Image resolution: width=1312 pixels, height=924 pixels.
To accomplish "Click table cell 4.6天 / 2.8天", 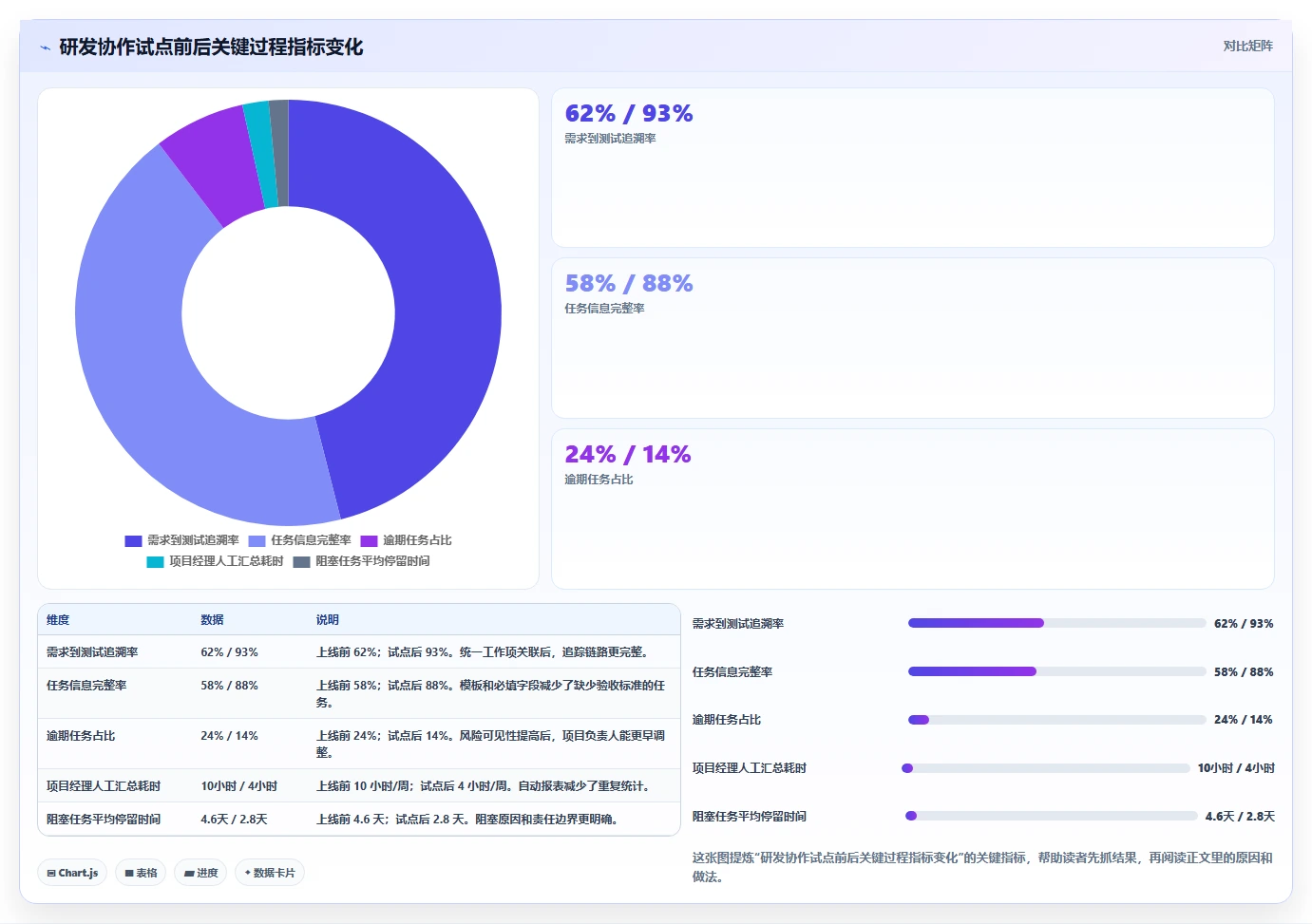I will click(x=234, y=820).
